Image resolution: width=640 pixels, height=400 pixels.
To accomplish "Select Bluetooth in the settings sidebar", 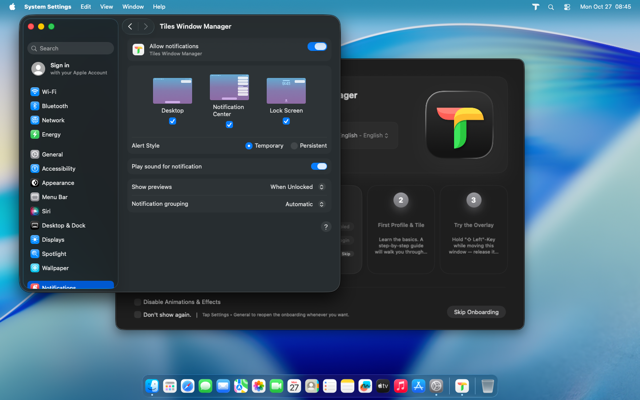I will click(x=54, y=105).
